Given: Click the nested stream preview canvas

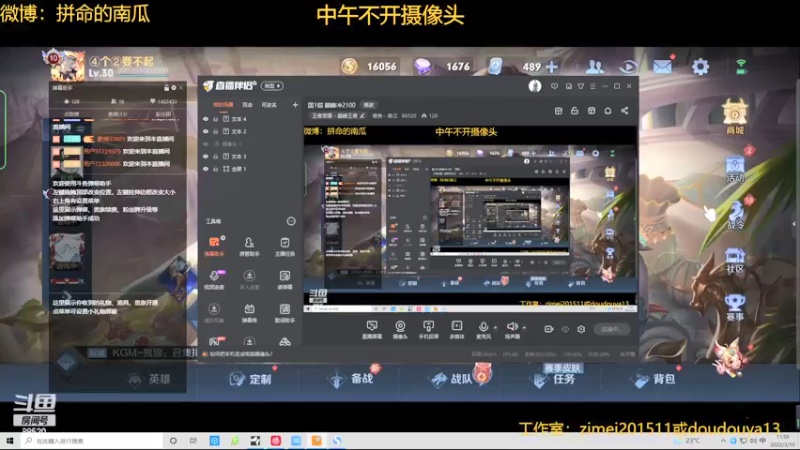Looking at the screenshot, I should [x=470, y=217].
